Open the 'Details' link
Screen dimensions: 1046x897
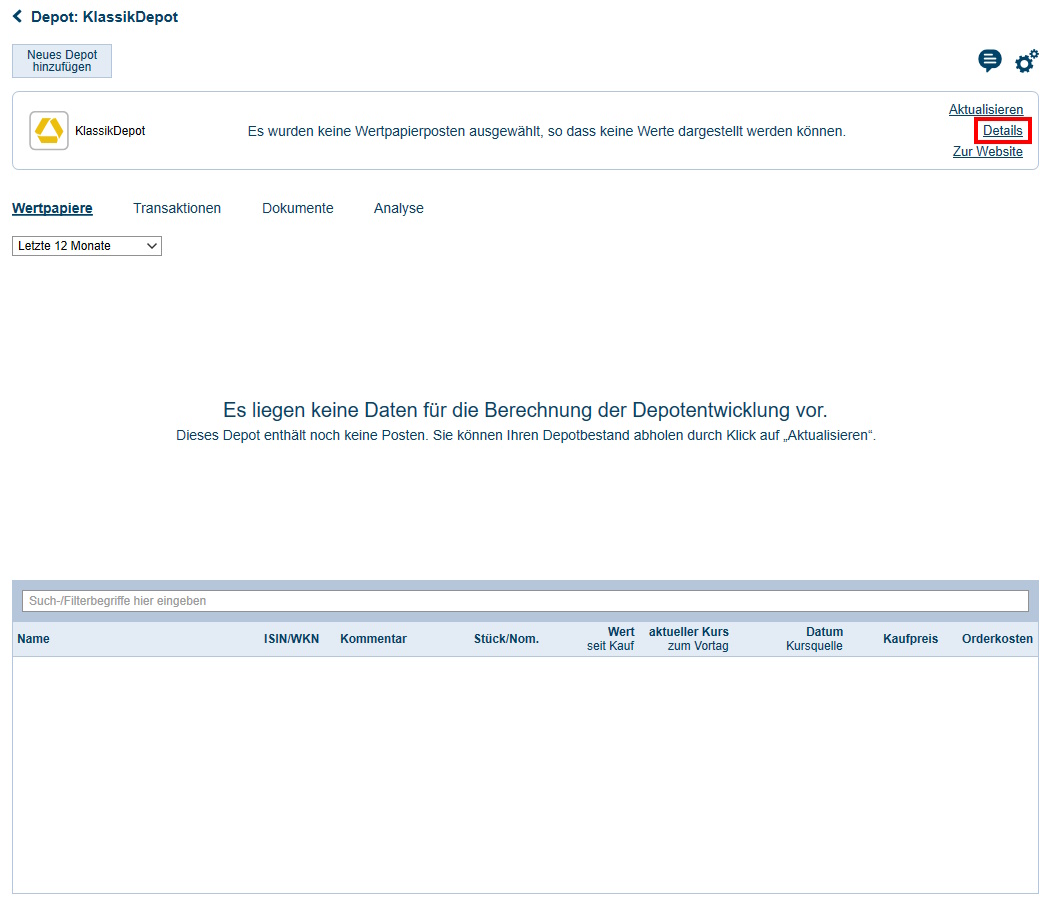(x=1002, y=130)
